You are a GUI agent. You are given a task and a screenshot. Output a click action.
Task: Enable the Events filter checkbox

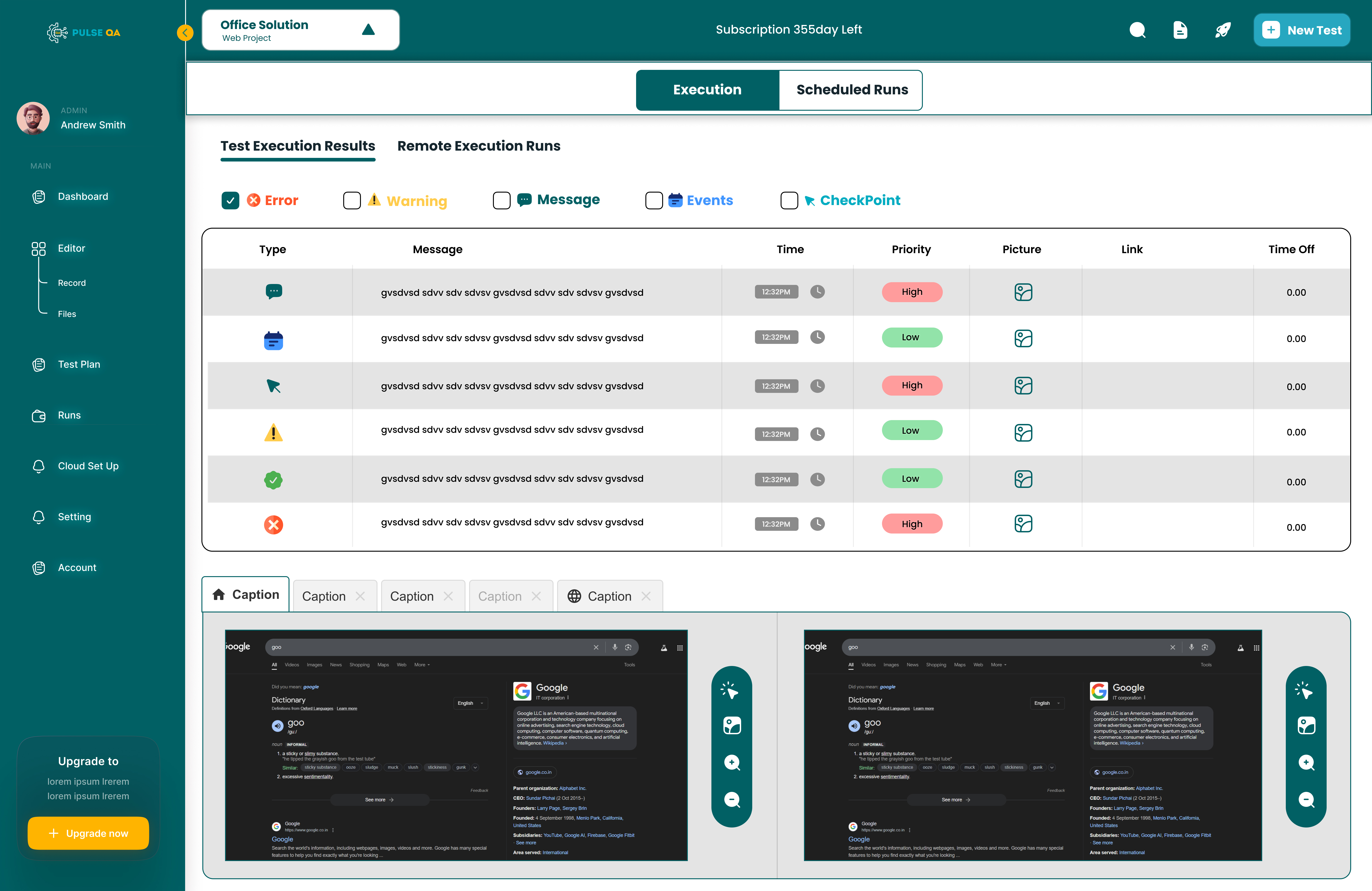coord(654,200)
